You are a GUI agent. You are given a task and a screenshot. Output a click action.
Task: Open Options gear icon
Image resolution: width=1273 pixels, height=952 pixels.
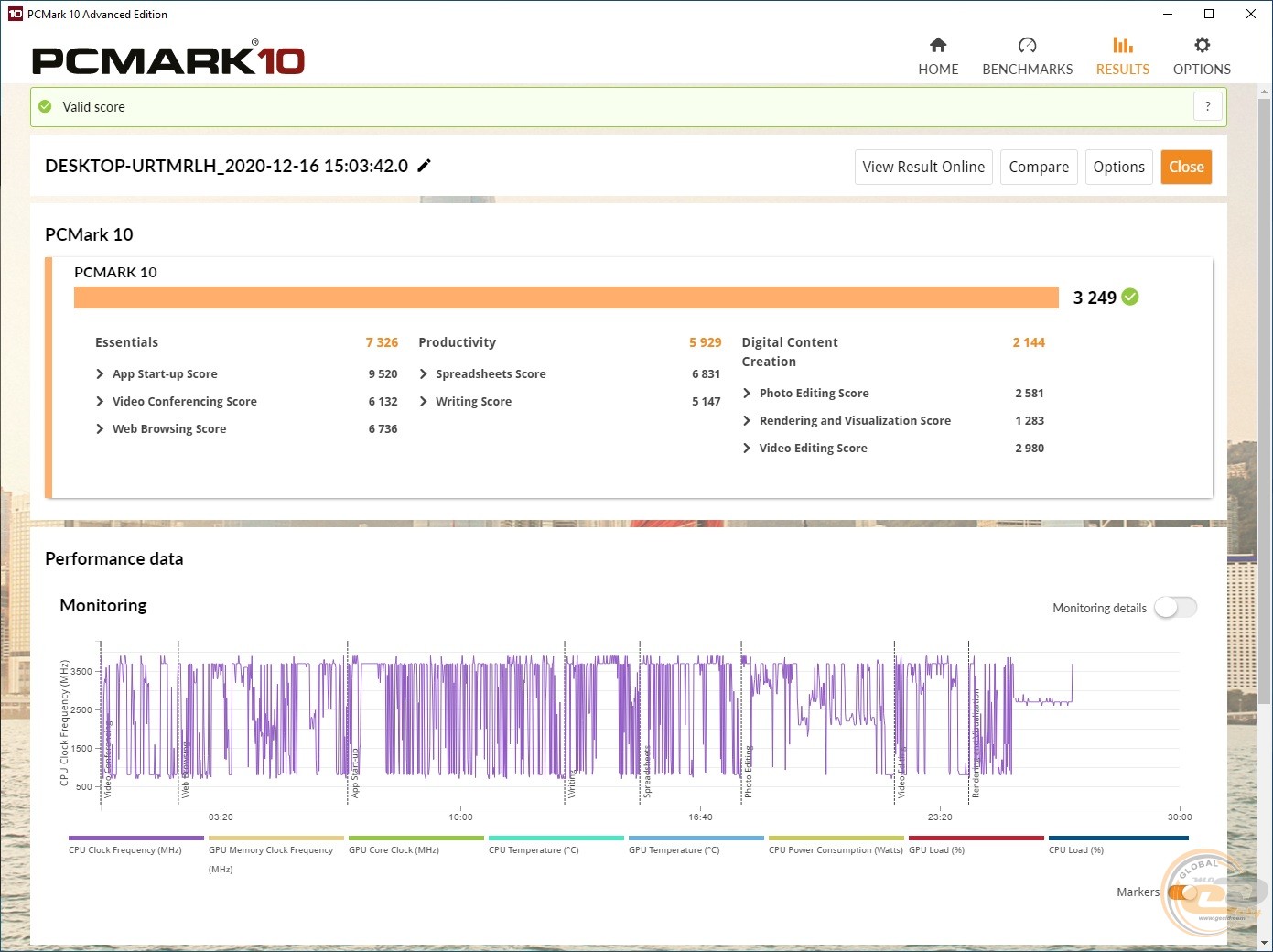pos(1202,45)
